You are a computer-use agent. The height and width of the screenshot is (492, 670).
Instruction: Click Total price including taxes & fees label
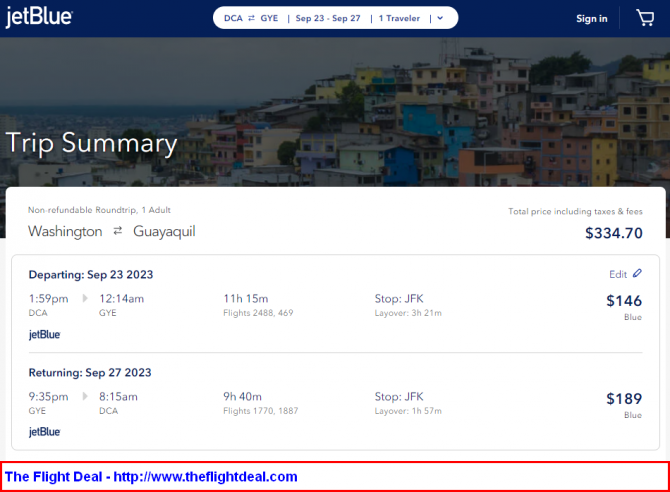click(x=575, y=211)
